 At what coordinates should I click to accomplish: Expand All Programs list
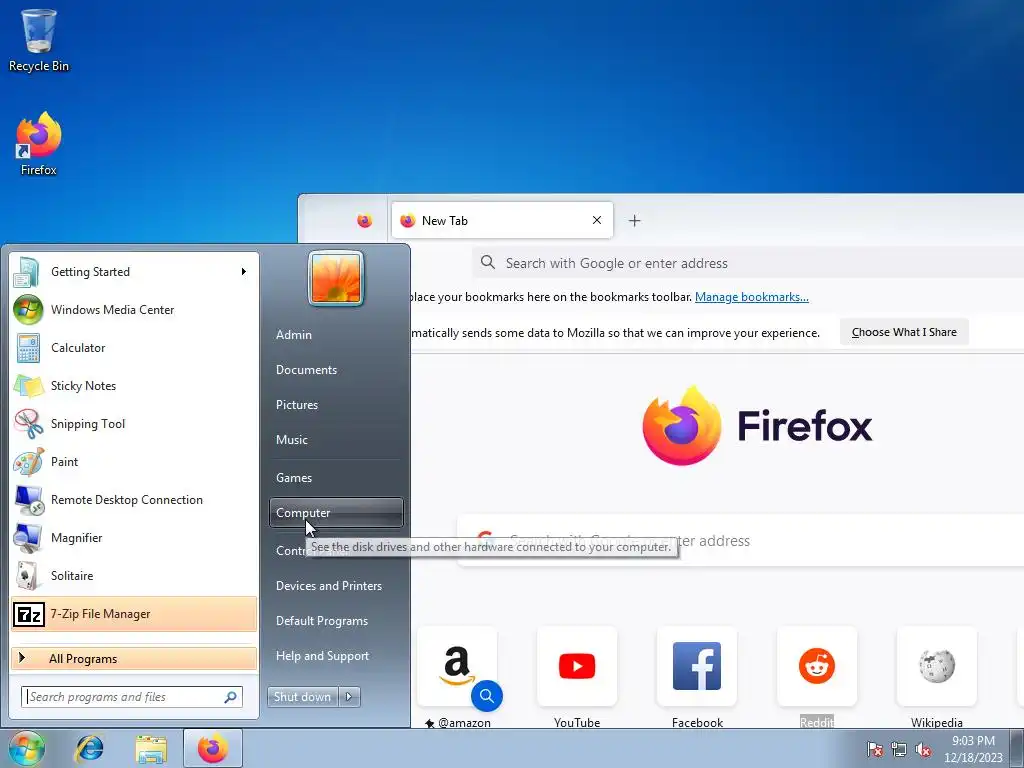pyautogui.click(x=134, y=659)
